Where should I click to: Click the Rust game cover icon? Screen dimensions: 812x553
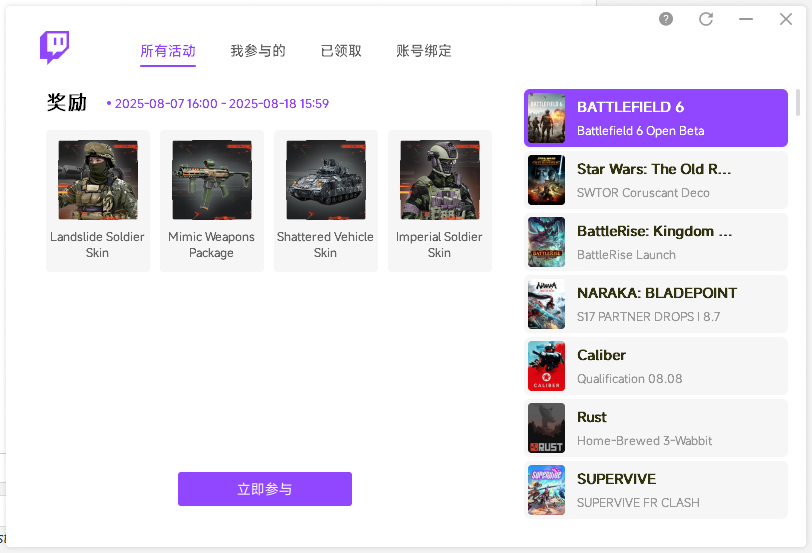[x=546, y=428]
